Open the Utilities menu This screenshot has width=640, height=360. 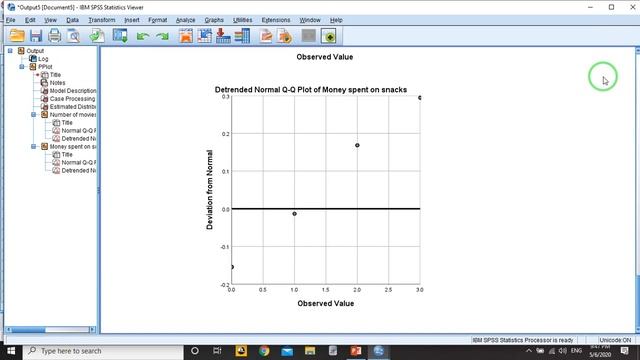click(x=242, y=20)
